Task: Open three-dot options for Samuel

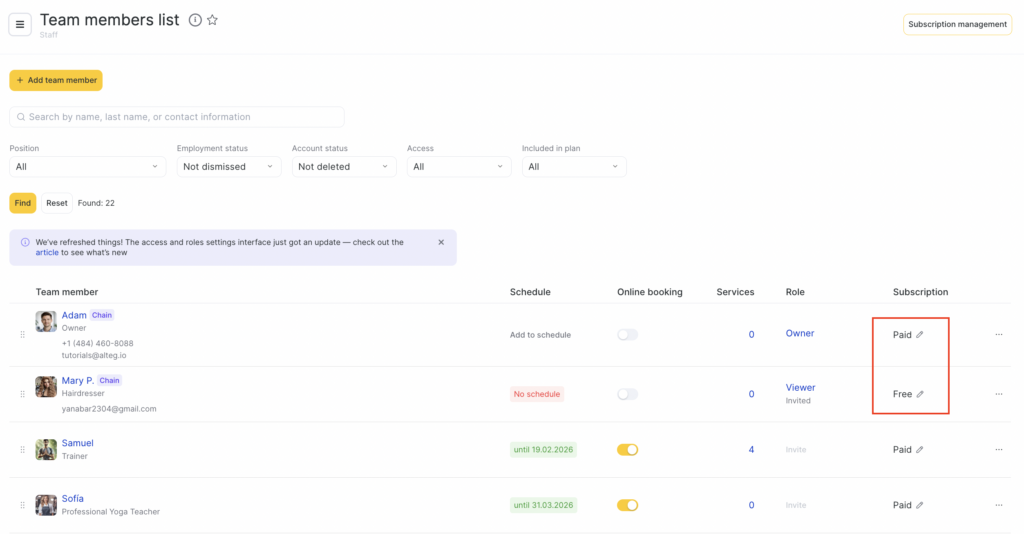Action: 998,450
